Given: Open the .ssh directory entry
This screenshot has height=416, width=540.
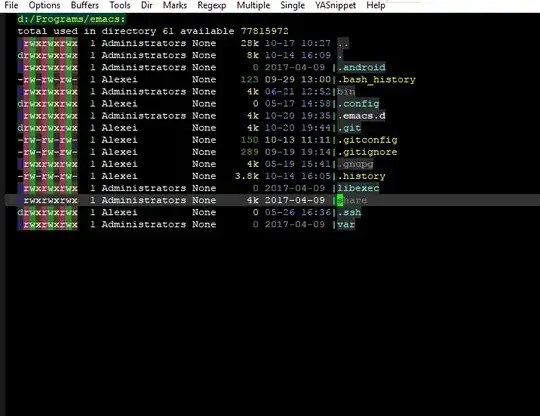Looking at the screenshot, I should click(349, 212).
